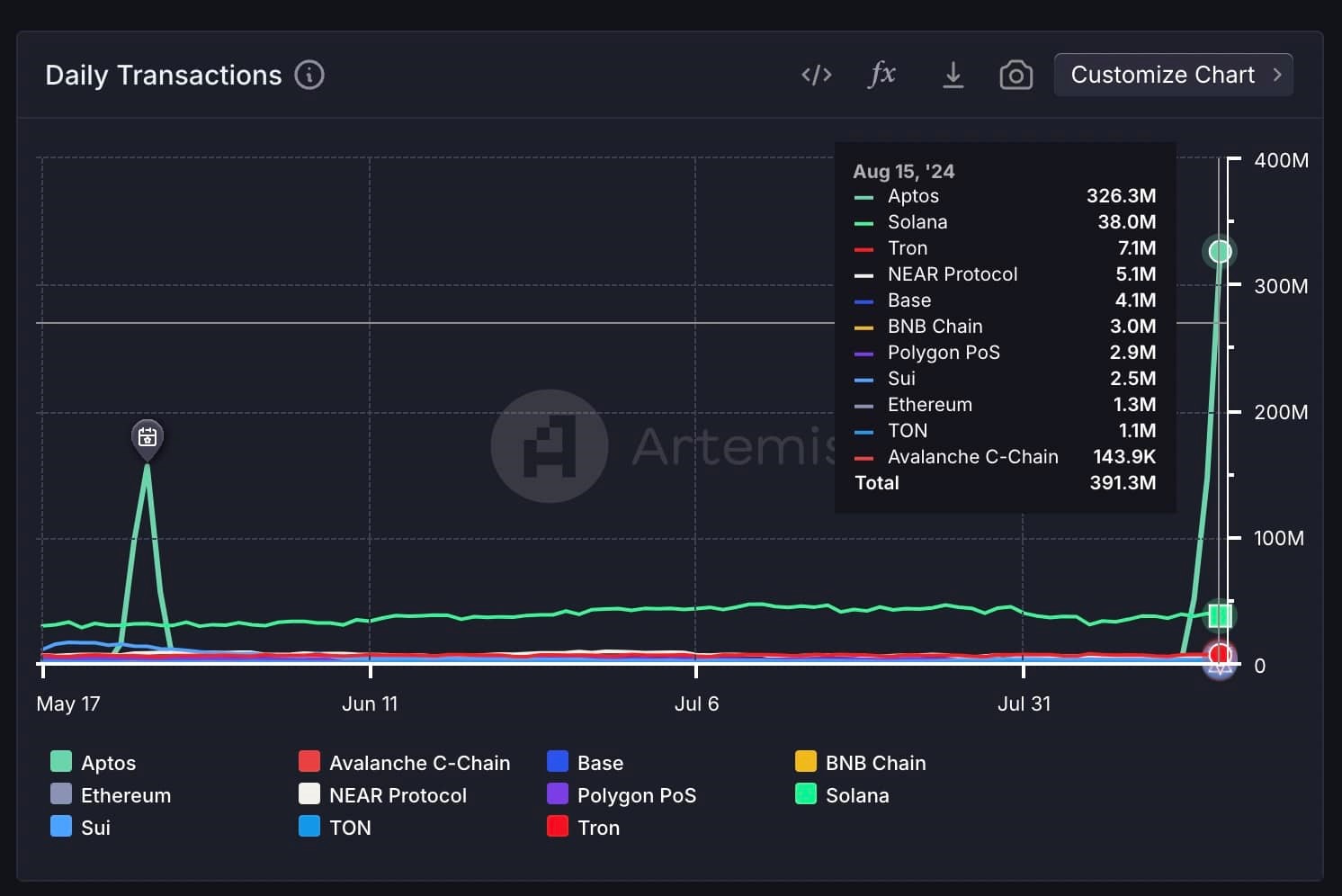
Task: Click the 200M y-axis label
Action: pos(1281,412)
